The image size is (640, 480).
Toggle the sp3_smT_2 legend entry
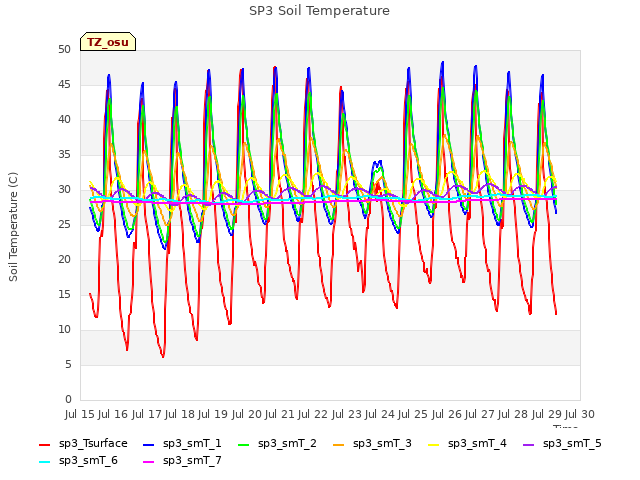coord(277,444)
